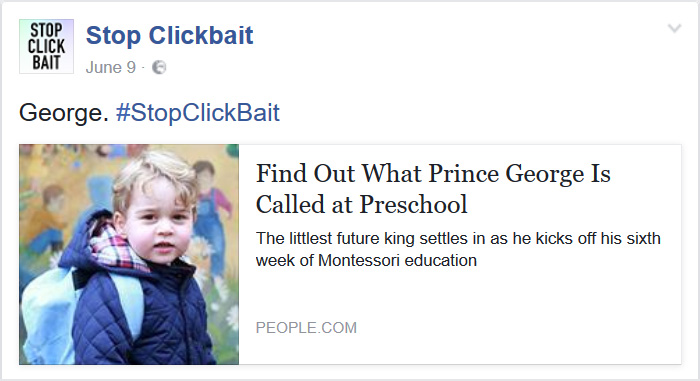This screenshot has width=700, height=381.
Task: Click the Prince George article thumbnail
Action: (x=129, y=254)
